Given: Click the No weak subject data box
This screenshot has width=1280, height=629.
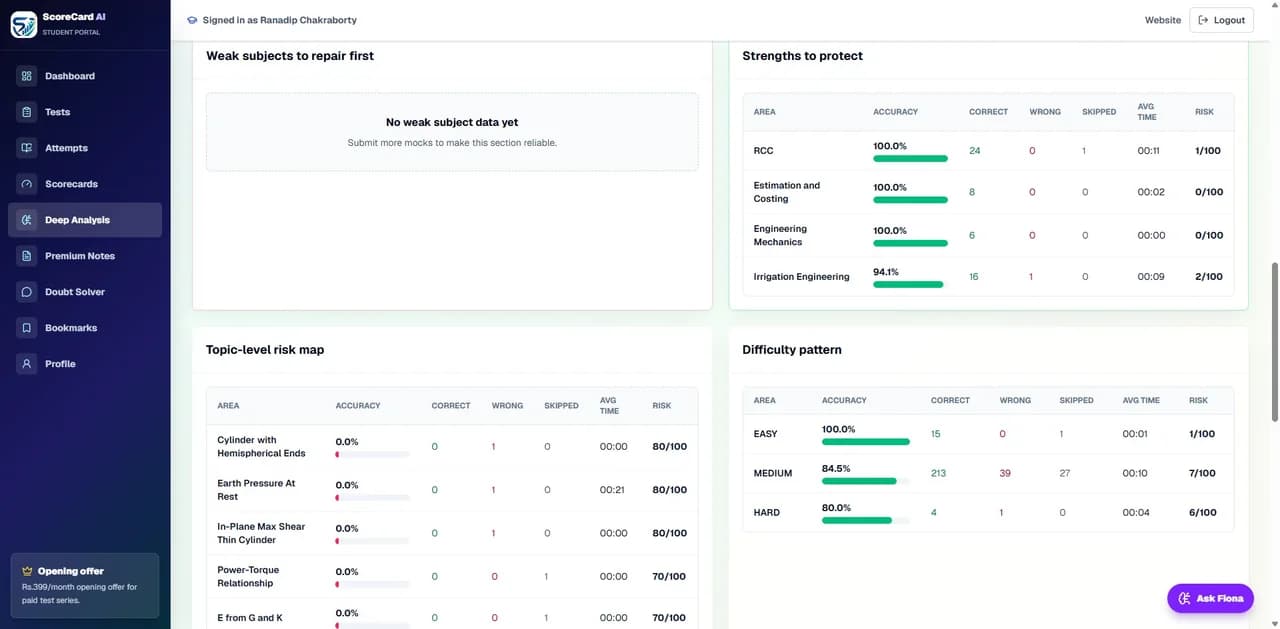Looking at the screenshot, I should click(452, 132).
